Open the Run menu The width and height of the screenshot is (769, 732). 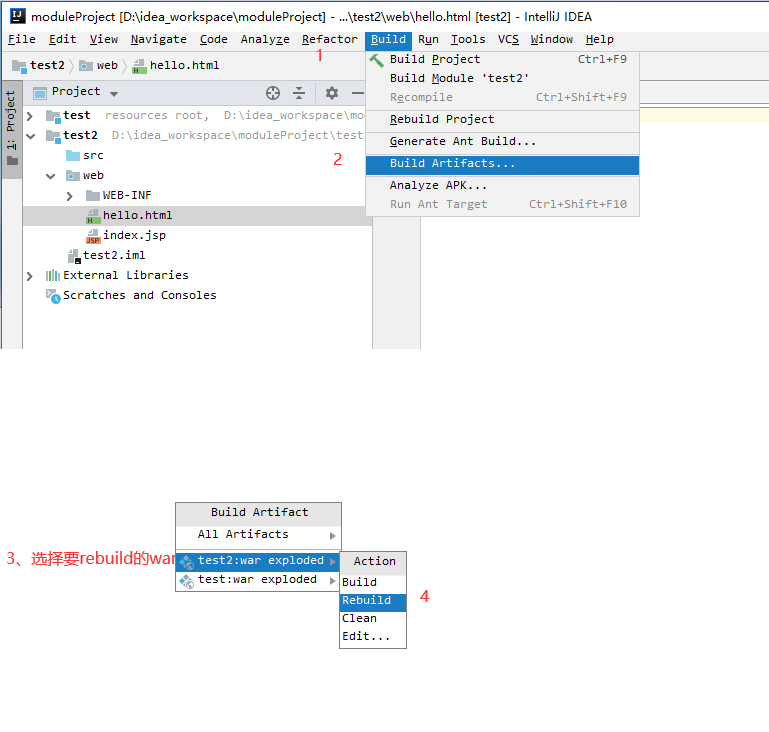pyautogui.click(x=428, y=39)
